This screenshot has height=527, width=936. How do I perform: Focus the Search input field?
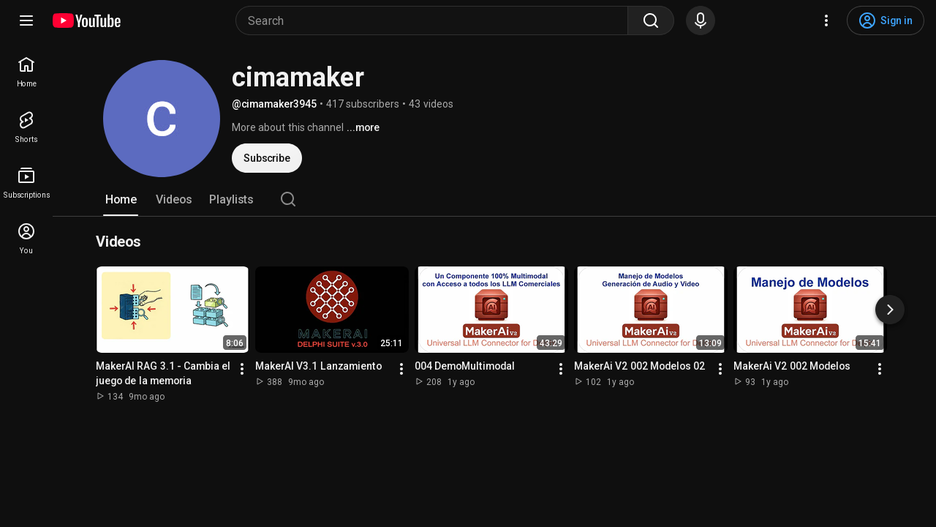click(432, 21)
